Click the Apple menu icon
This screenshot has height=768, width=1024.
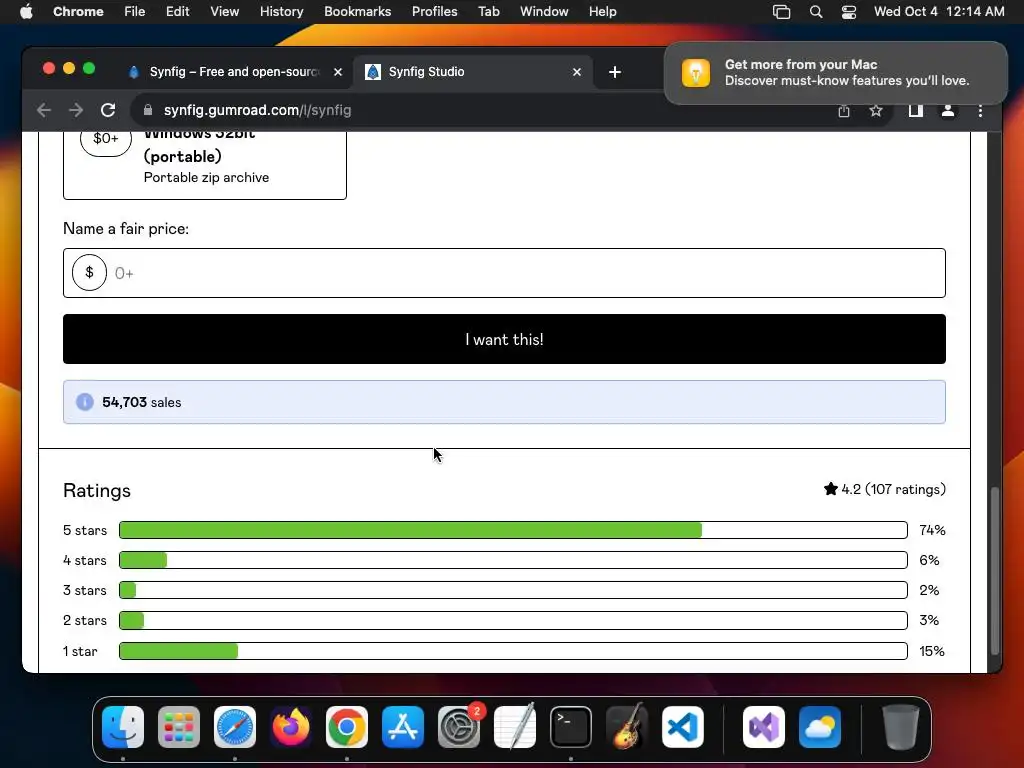[x=26, y=11]
